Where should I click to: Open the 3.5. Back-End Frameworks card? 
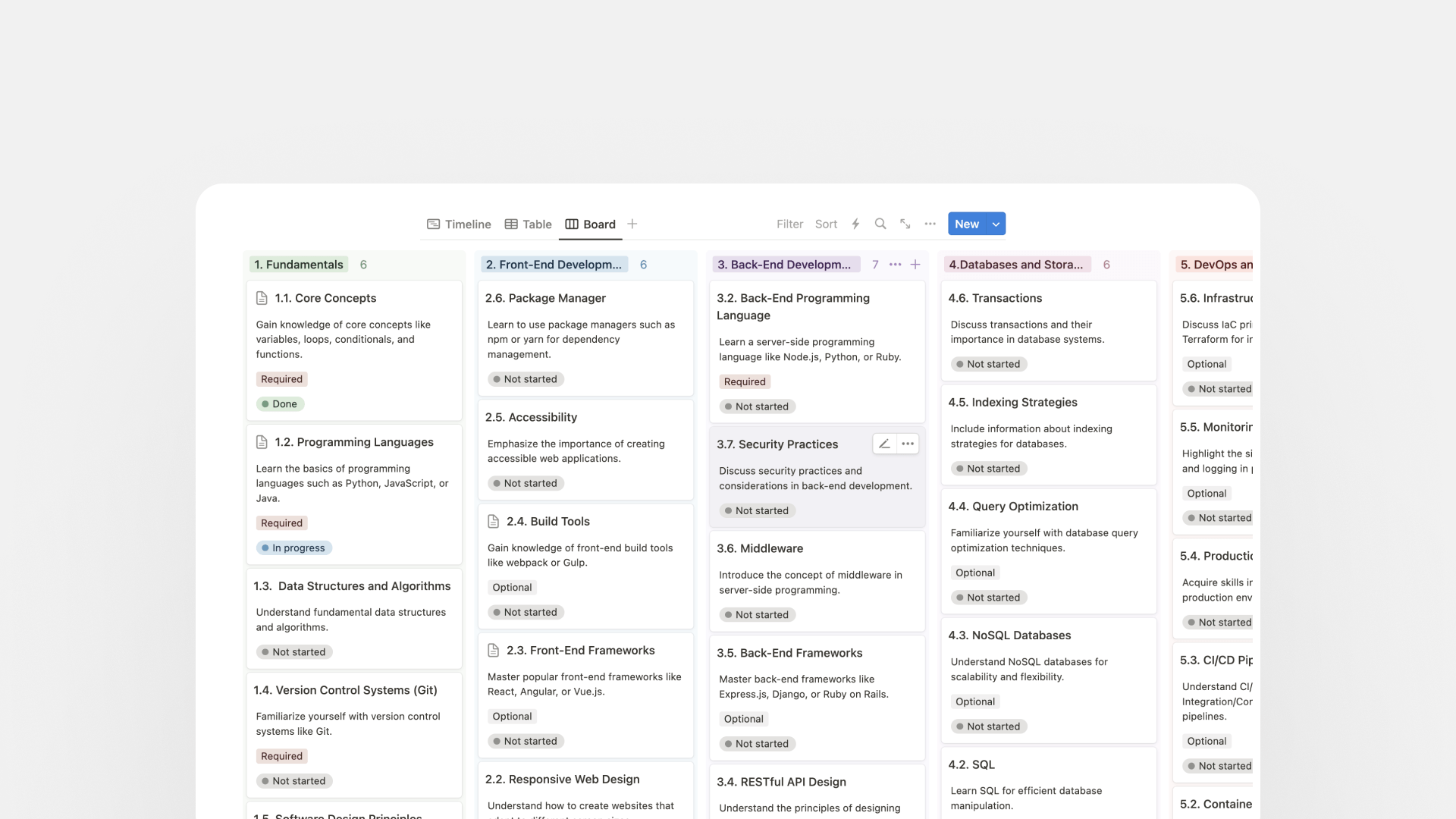tap(817, 698)
